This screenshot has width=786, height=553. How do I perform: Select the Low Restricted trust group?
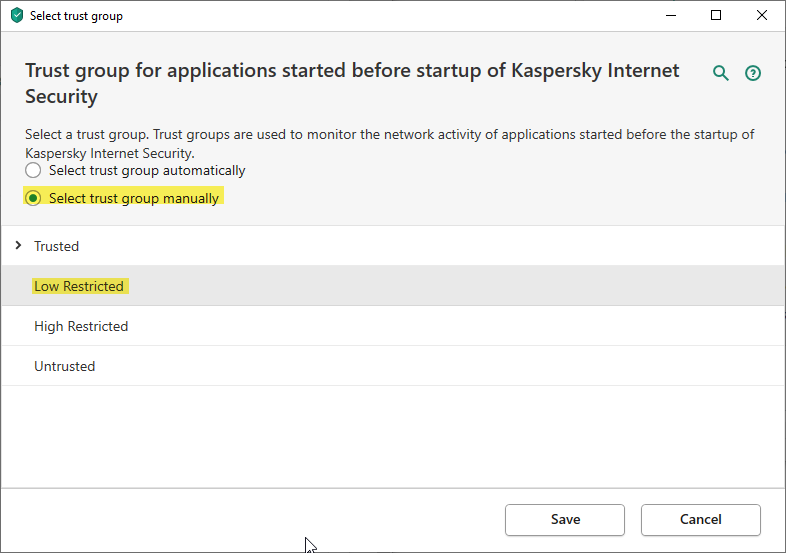[79, 286]
